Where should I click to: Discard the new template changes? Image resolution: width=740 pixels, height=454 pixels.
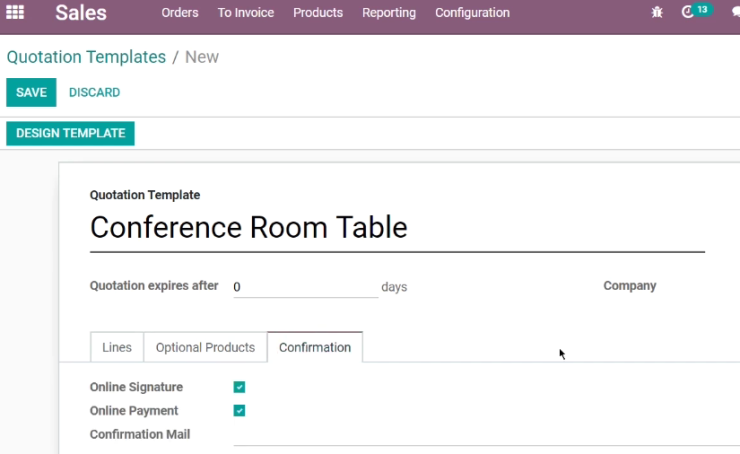coord(94,92)
